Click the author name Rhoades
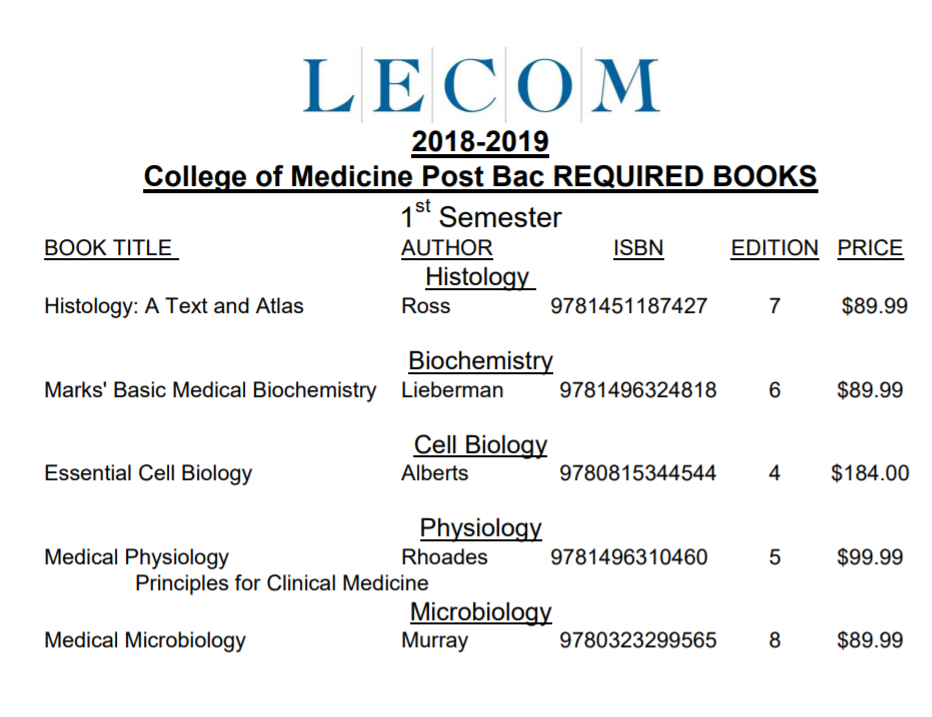 (444, 557)
